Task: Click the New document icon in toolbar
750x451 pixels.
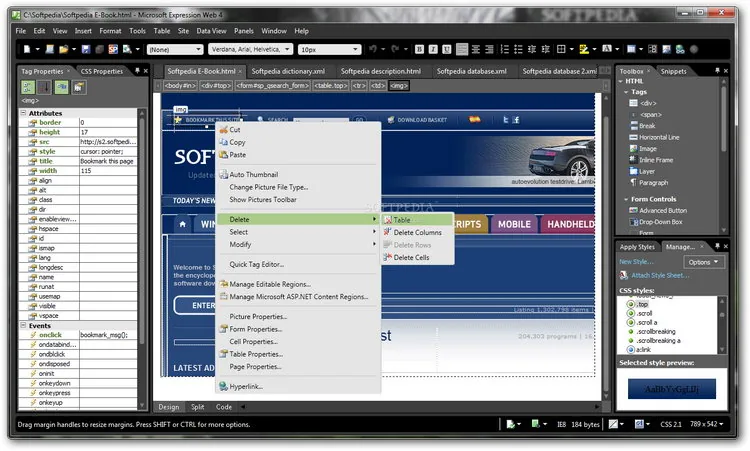Action: 27,49
